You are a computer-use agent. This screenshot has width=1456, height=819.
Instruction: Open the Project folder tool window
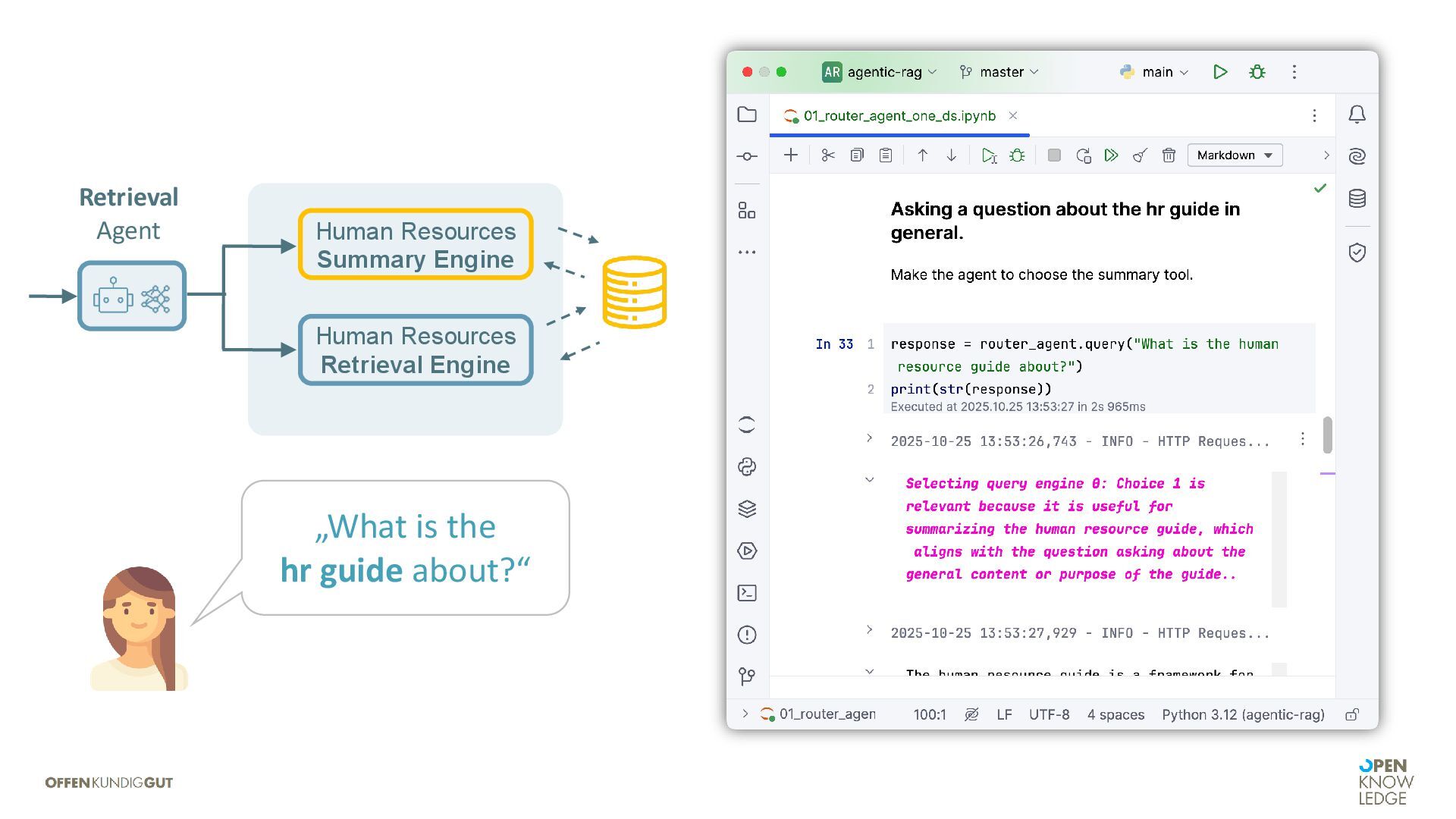point(747,115)
